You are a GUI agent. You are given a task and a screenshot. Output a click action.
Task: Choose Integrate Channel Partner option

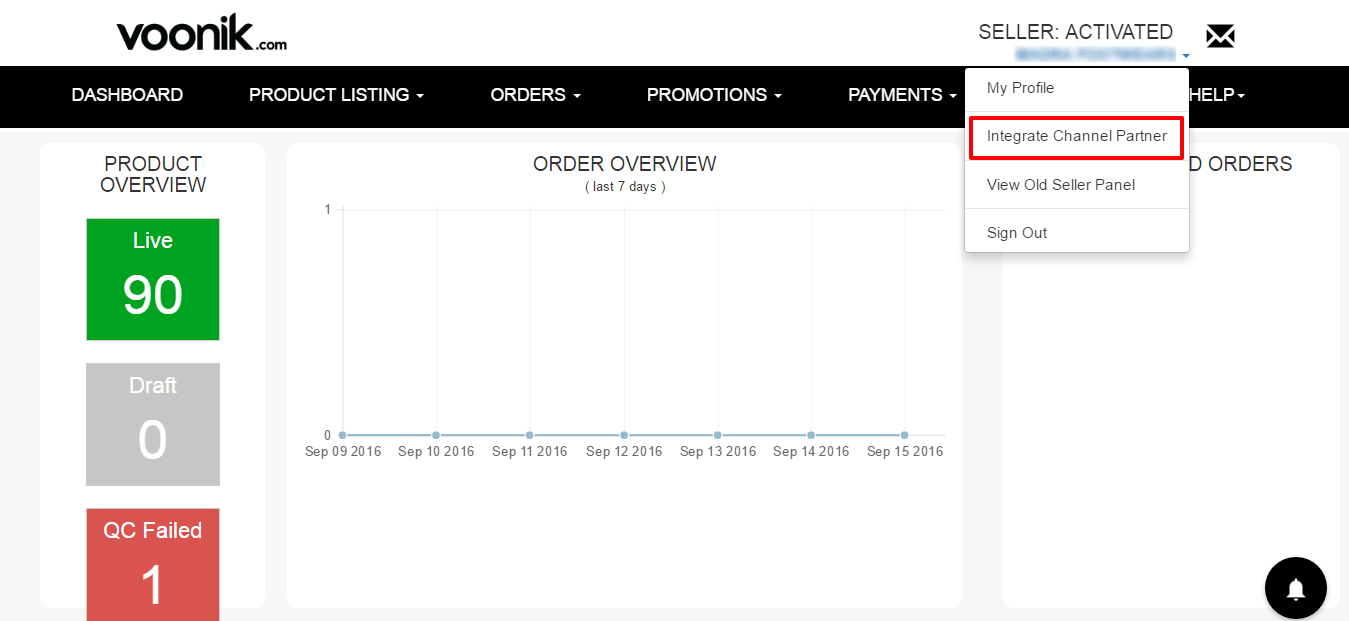[1077, 136]
